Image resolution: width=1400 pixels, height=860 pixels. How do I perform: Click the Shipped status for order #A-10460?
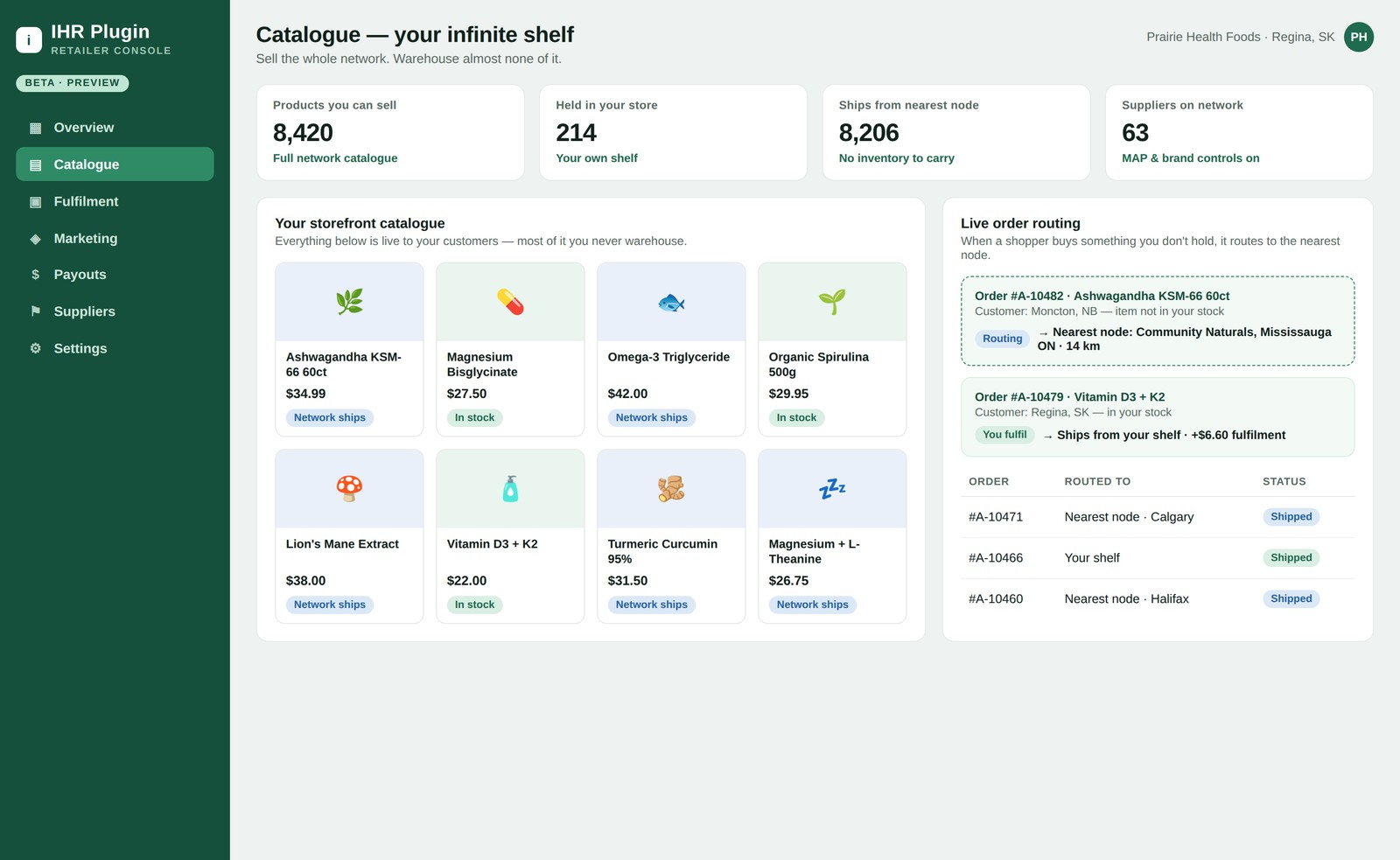tap(1291, 599)
